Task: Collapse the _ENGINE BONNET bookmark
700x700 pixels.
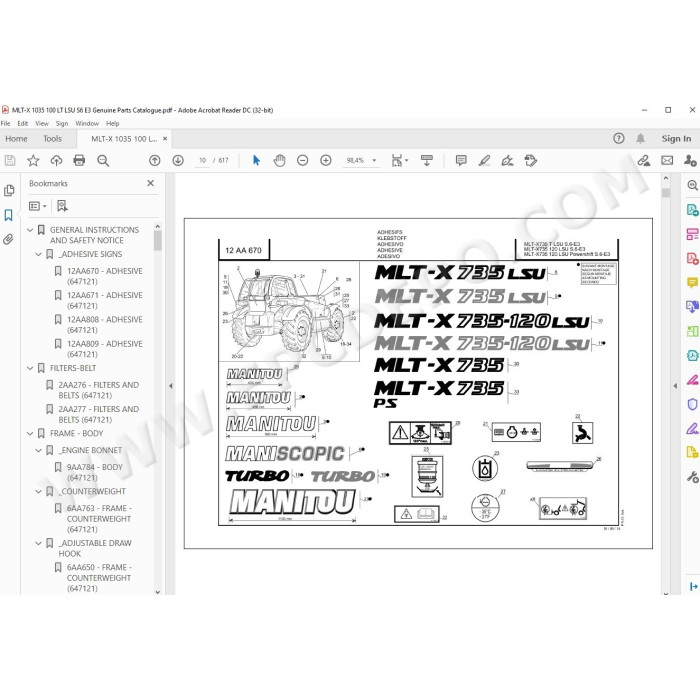Action: (38, 450)
